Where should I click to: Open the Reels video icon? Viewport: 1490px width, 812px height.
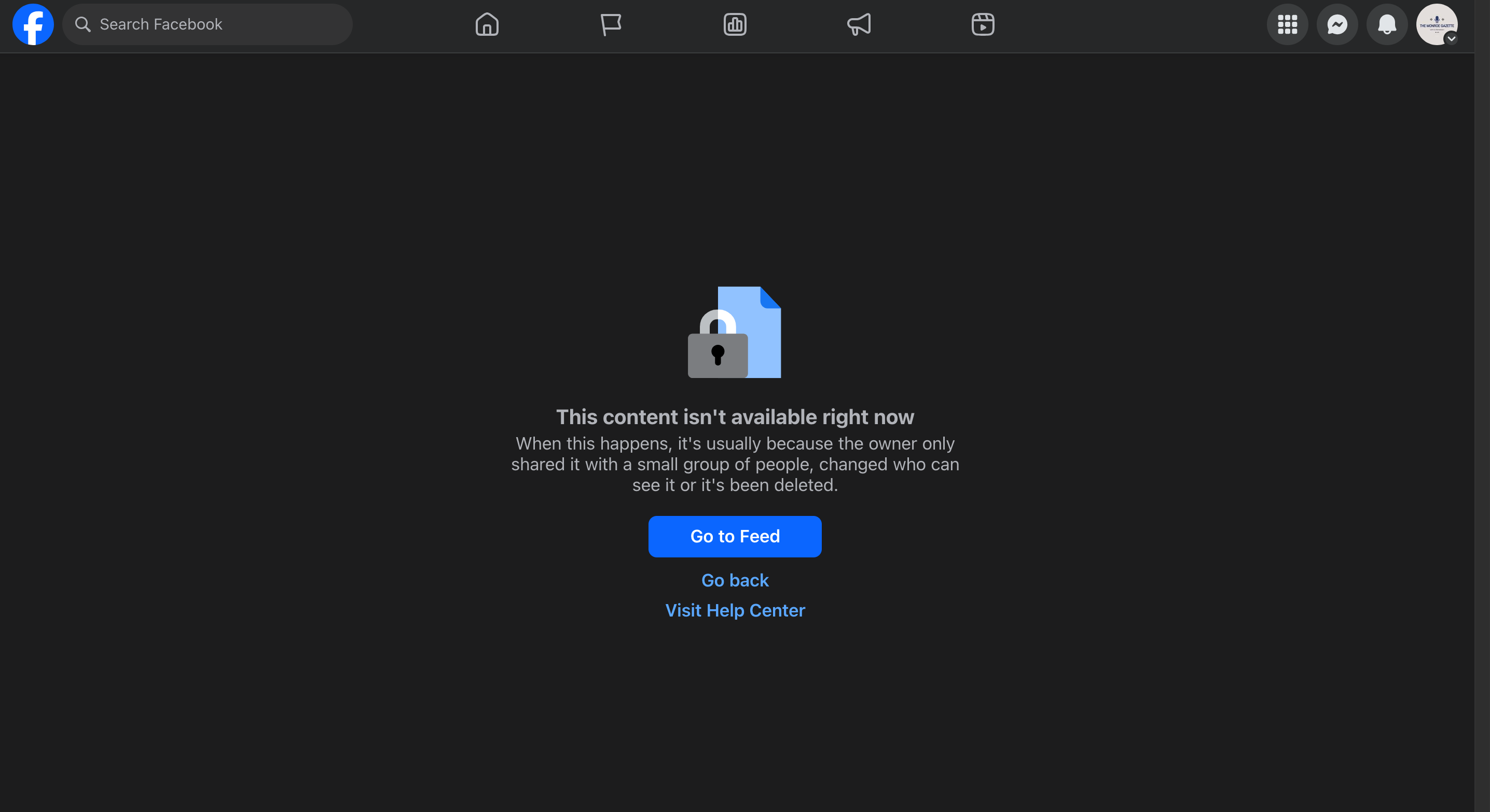click(x=983, y=24)
